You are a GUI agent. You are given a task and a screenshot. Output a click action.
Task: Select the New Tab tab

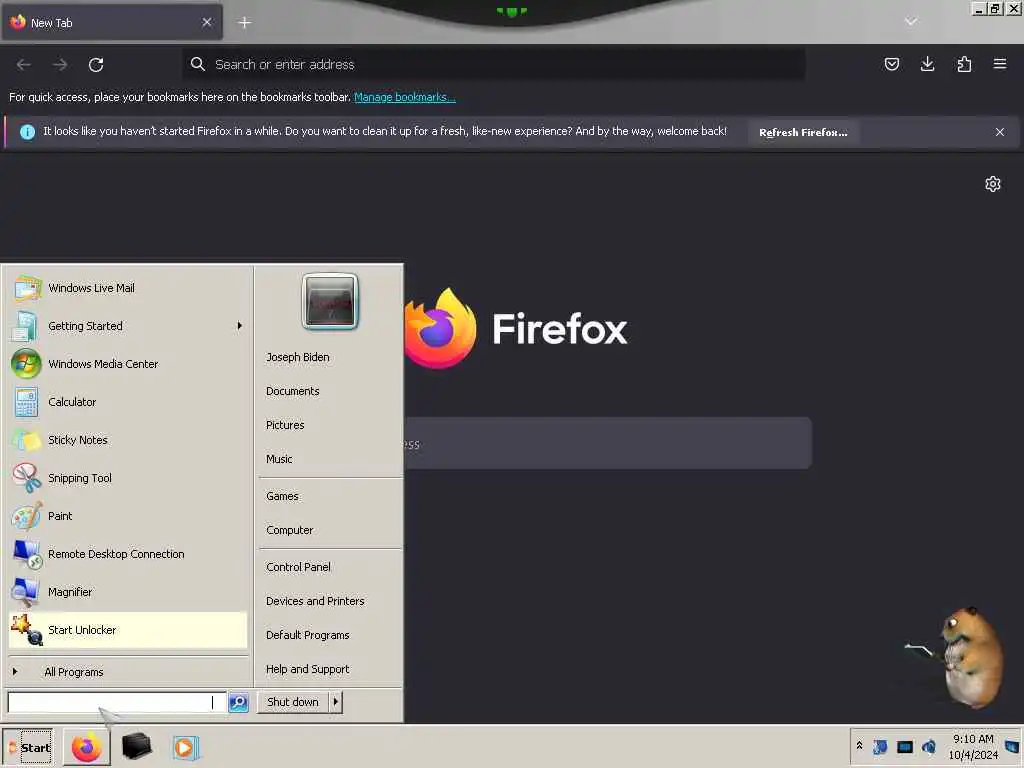click(x=111, y=22)
